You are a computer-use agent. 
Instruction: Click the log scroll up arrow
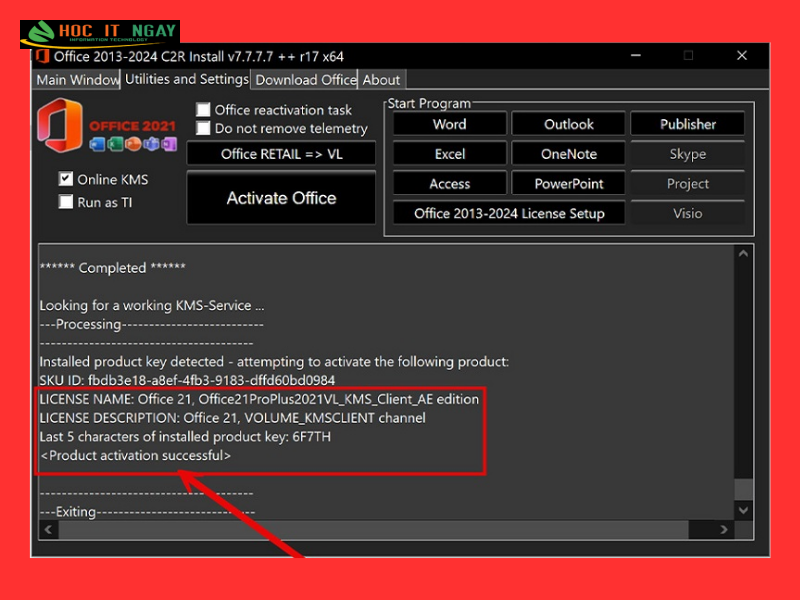click(x=743, y=254)
